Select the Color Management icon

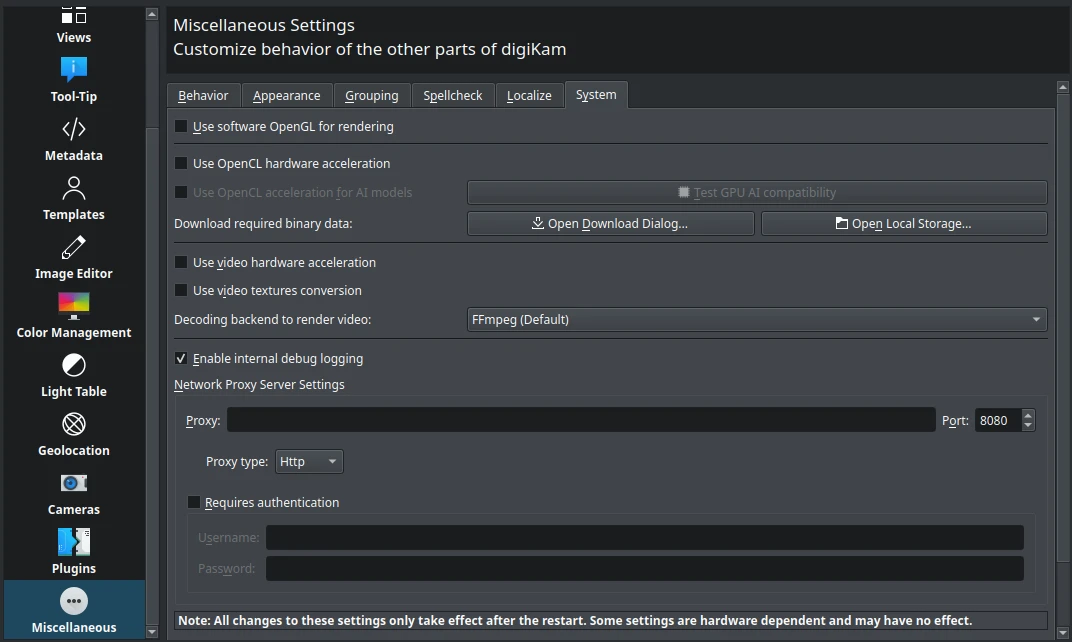coord(73,306)
